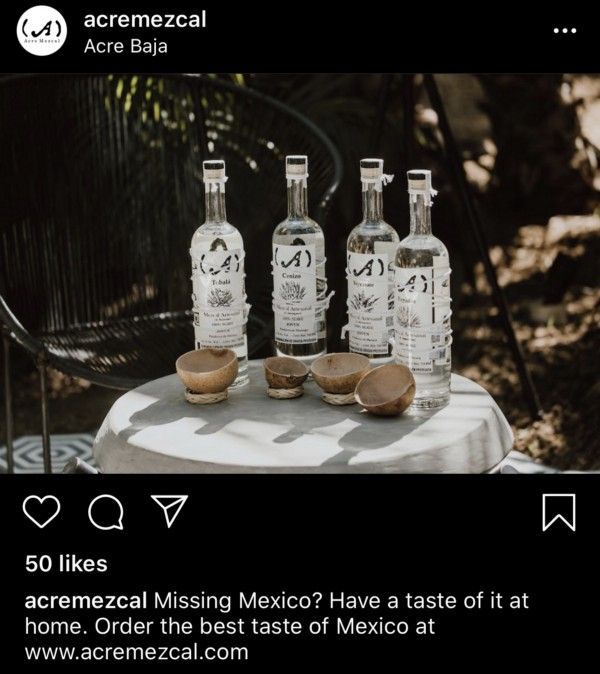
Task: Tap the patterned rug beneath the chair
Action: coord(47,452)
